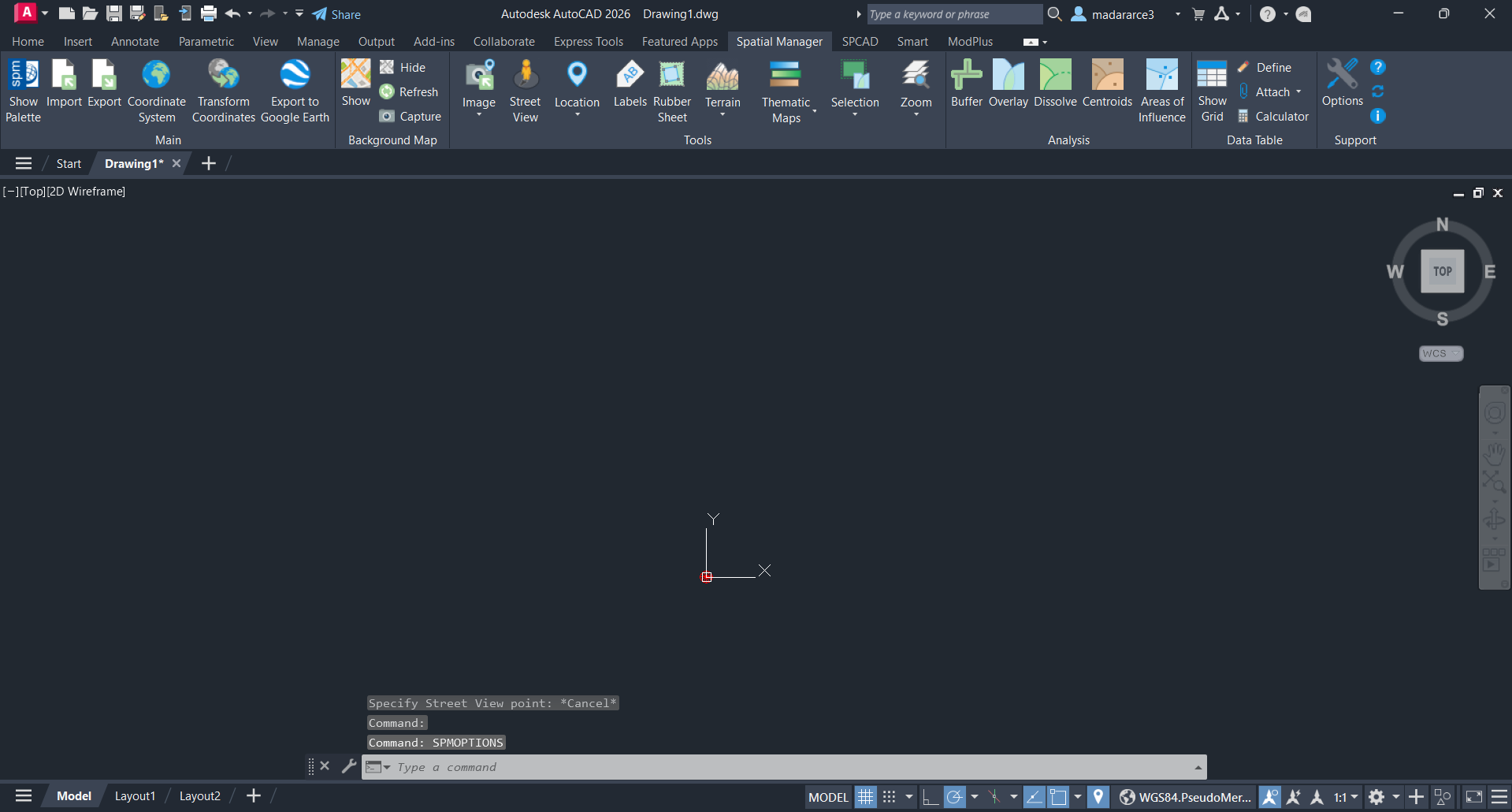Click the workspace switching gear icon
1512x812 pixels.
pos(1376,797)
